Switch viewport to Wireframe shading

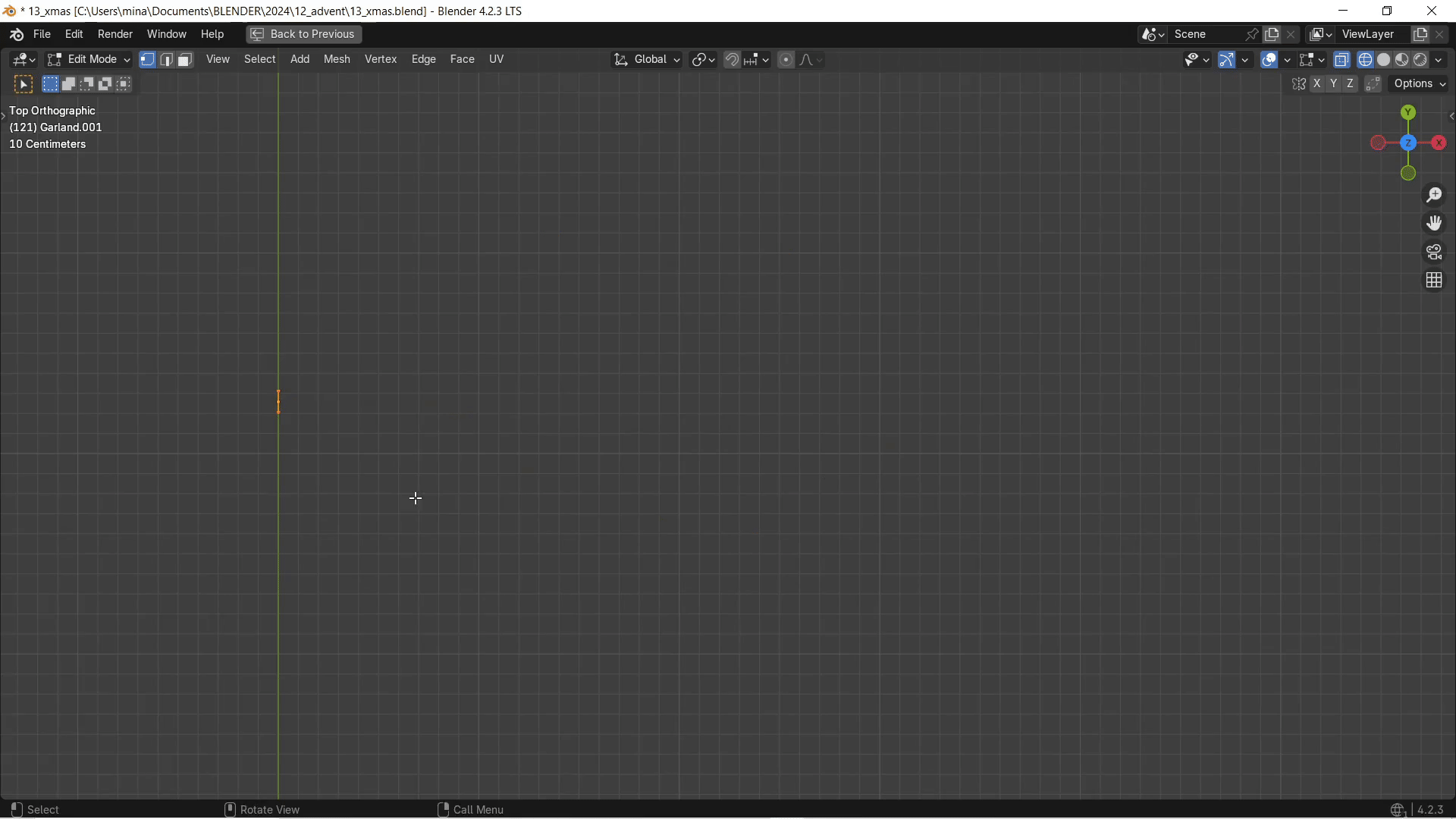1366,60
